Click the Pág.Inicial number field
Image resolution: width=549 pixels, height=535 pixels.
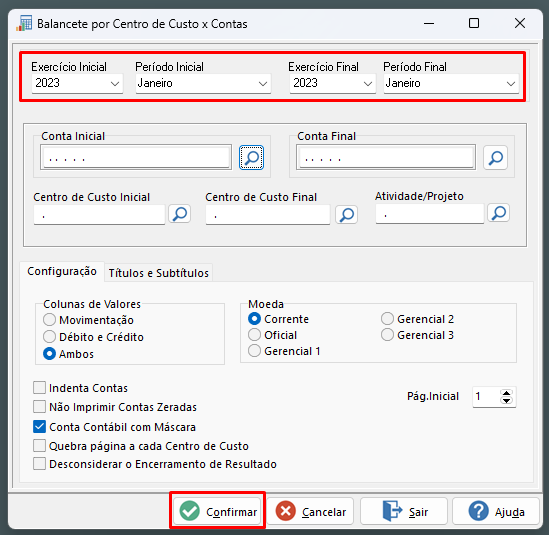pyautogui.click(x=486, y=397)
